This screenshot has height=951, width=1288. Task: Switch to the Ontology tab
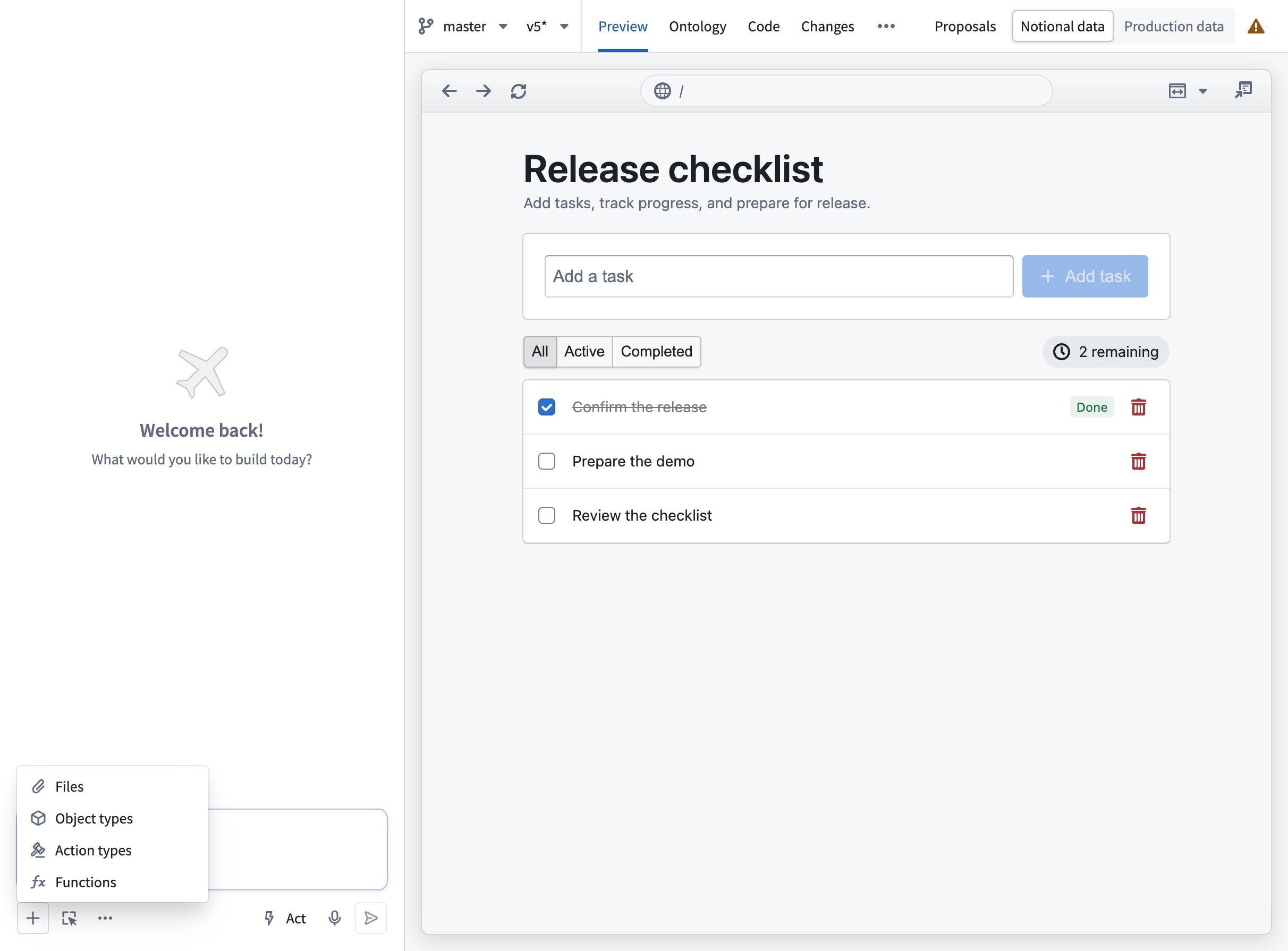coord(697,27)
